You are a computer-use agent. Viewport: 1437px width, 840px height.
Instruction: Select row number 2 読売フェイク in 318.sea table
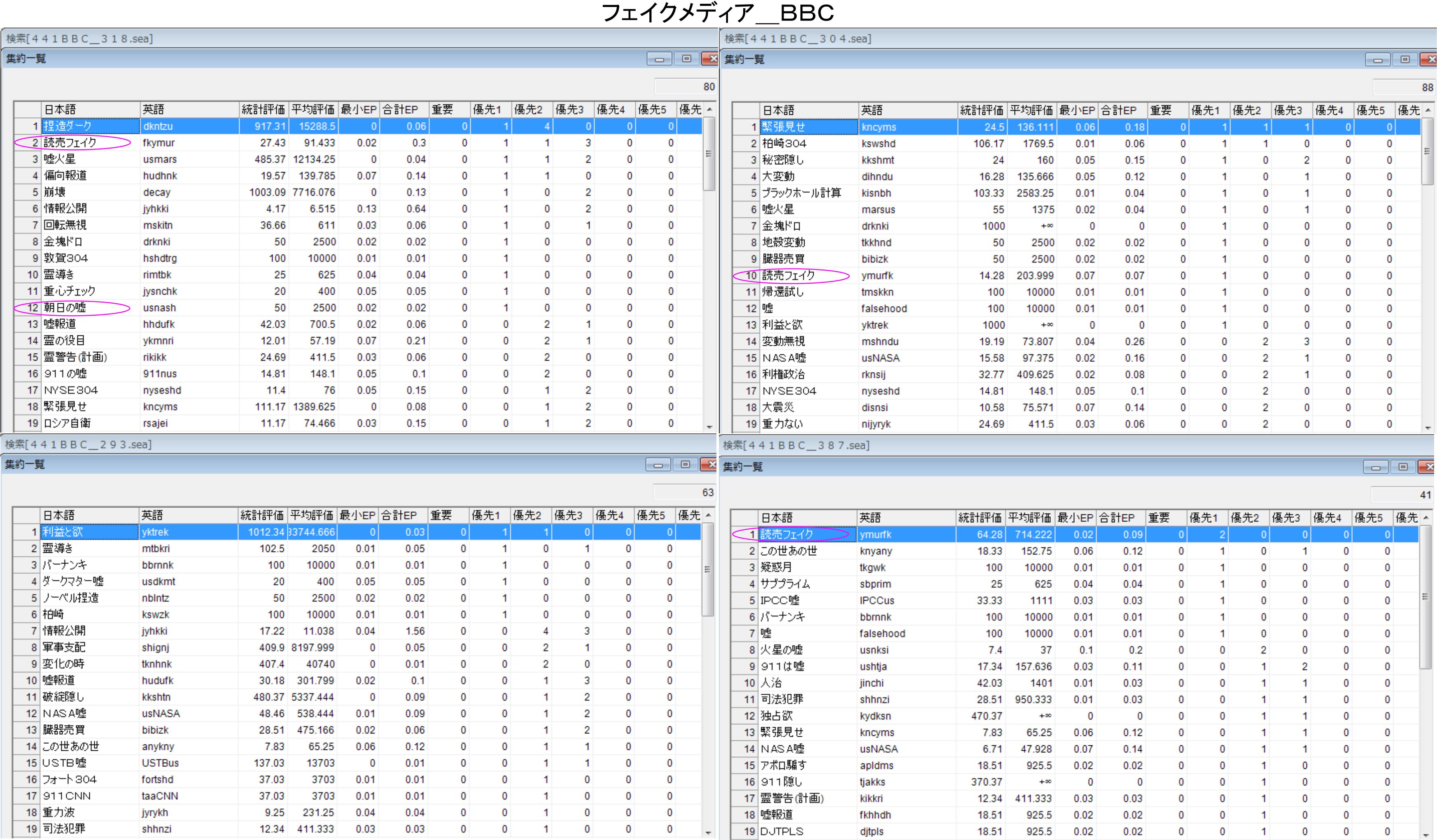(x=70, y=142)
